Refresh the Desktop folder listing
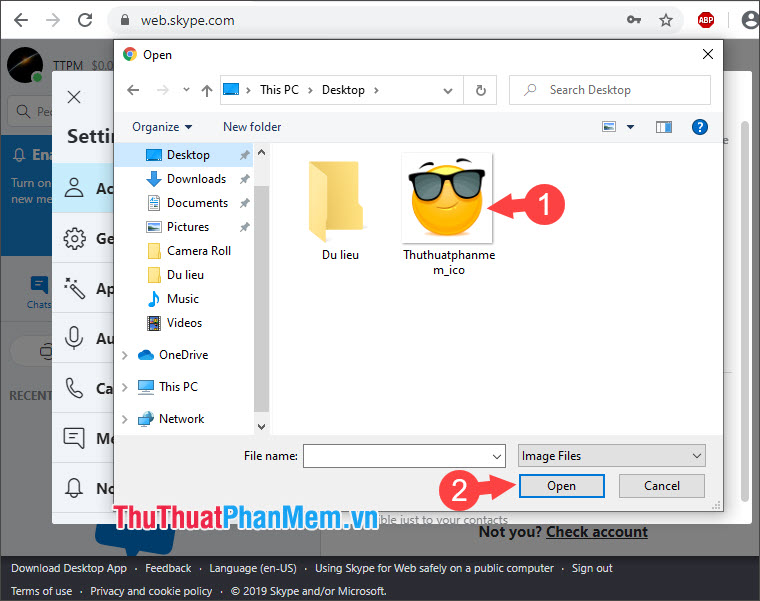 pyautogui.click(x=480, y=90)
